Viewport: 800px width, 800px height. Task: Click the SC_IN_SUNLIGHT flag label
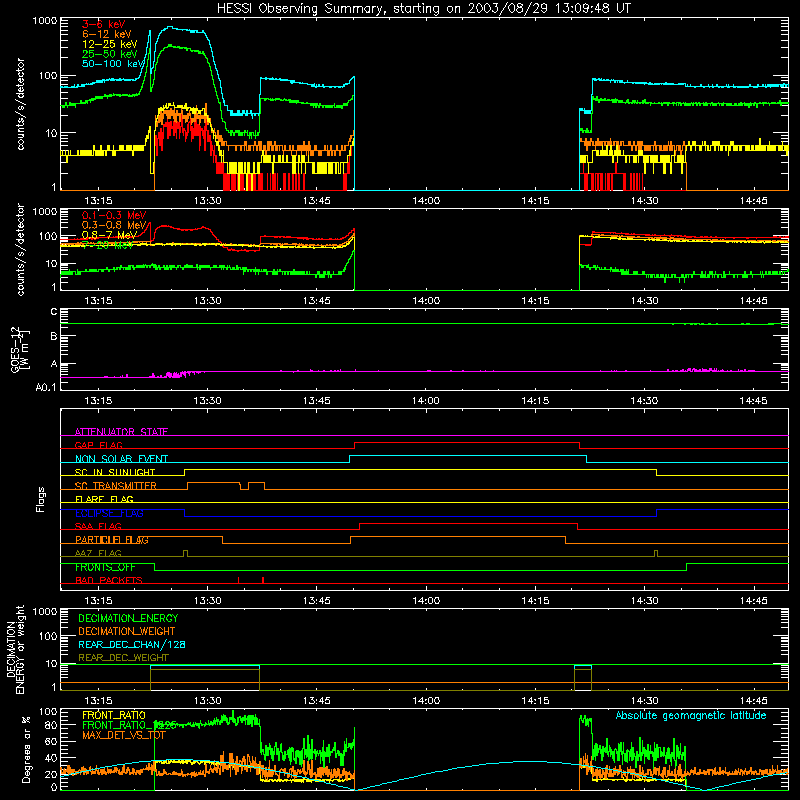tap(115, 472)
